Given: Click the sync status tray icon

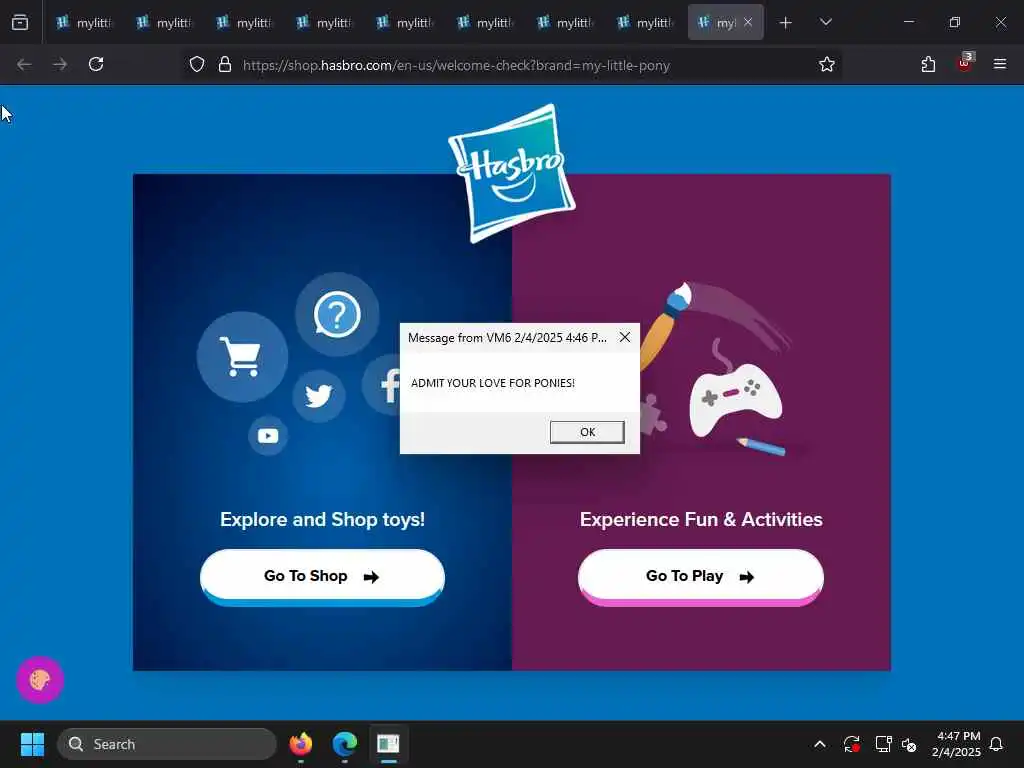Looking at the screenshot, I should click(x=852, y=744).
